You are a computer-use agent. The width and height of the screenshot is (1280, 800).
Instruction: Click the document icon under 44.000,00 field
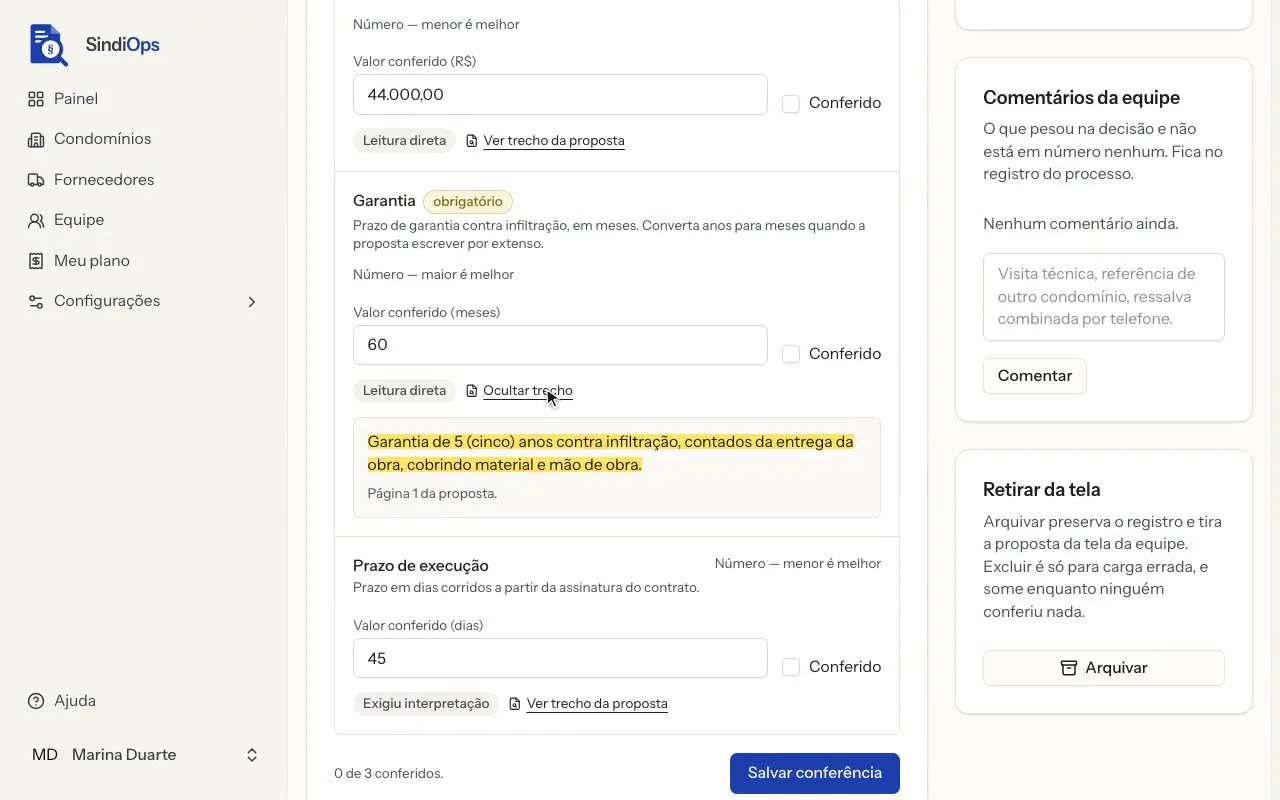point(472,141)
